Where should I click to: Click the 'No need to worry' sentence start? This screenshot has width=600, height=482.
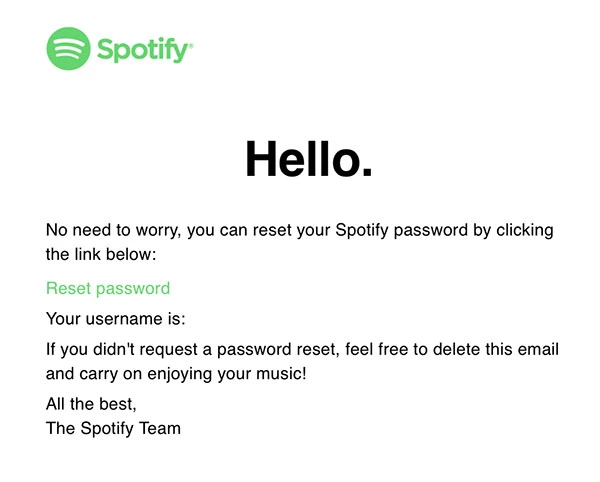point(113,230)
